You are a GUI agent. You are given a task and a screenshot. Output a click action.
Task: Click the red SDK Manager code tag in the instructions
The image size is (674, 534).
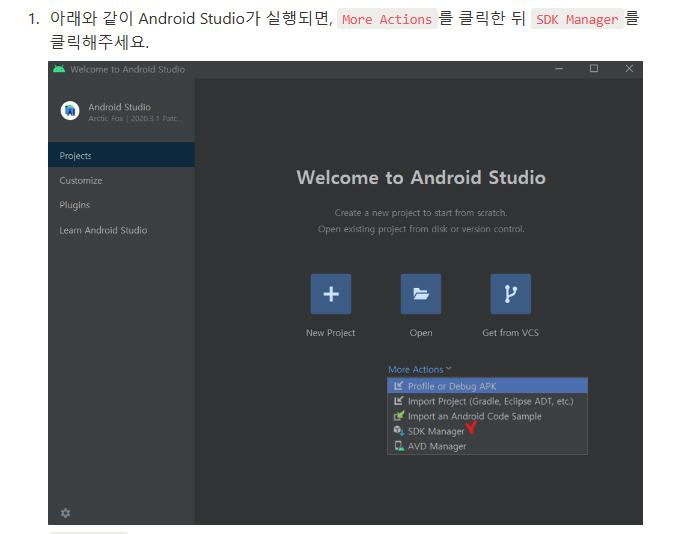(577, 19)
